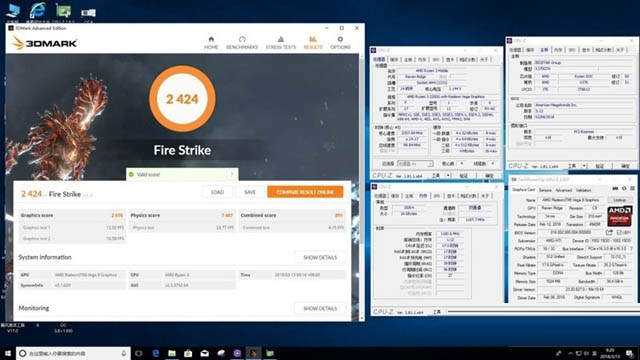640x360 pixels.
Task: Open the Windows Start menu
Action: coord(8,353)
